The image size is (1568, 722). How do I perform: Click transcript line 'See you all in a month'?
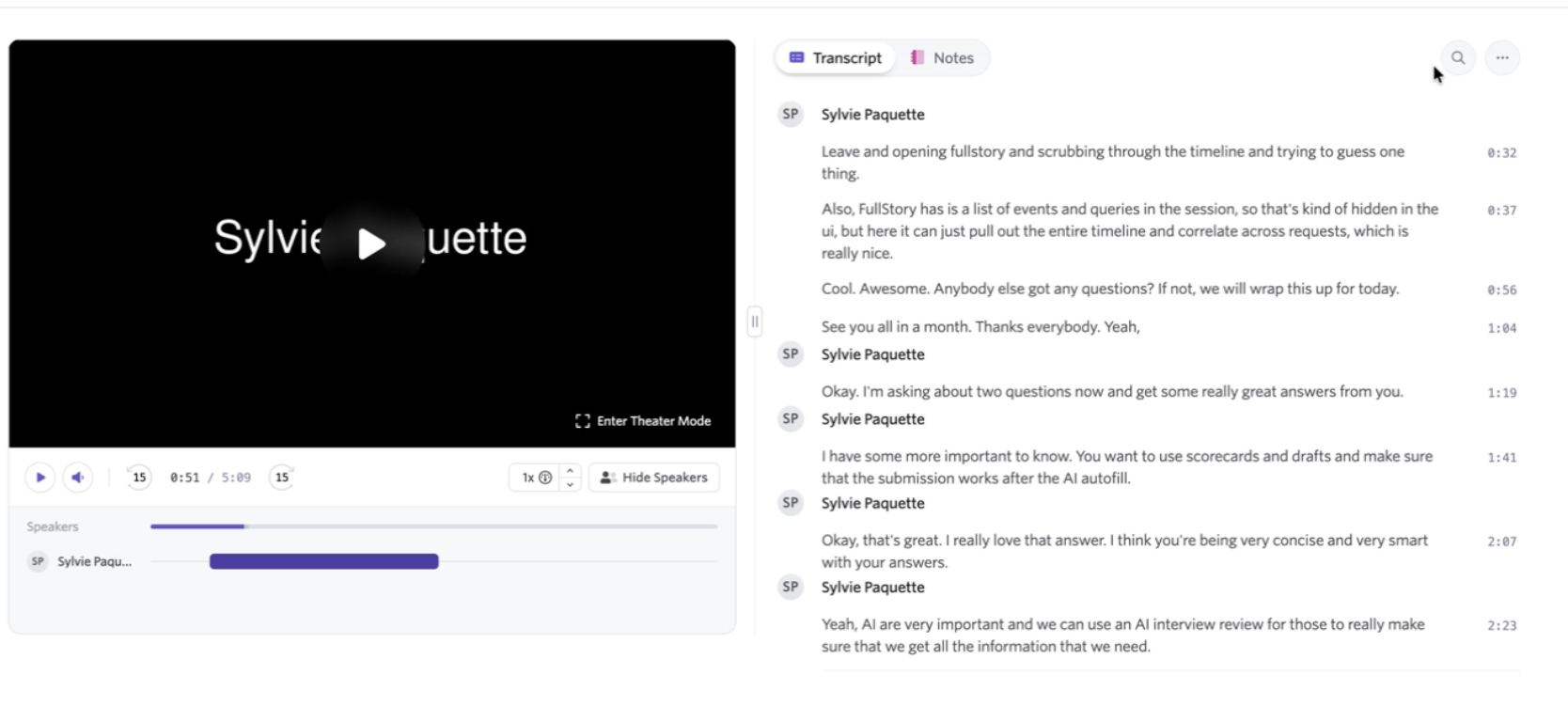click(980, 327)
